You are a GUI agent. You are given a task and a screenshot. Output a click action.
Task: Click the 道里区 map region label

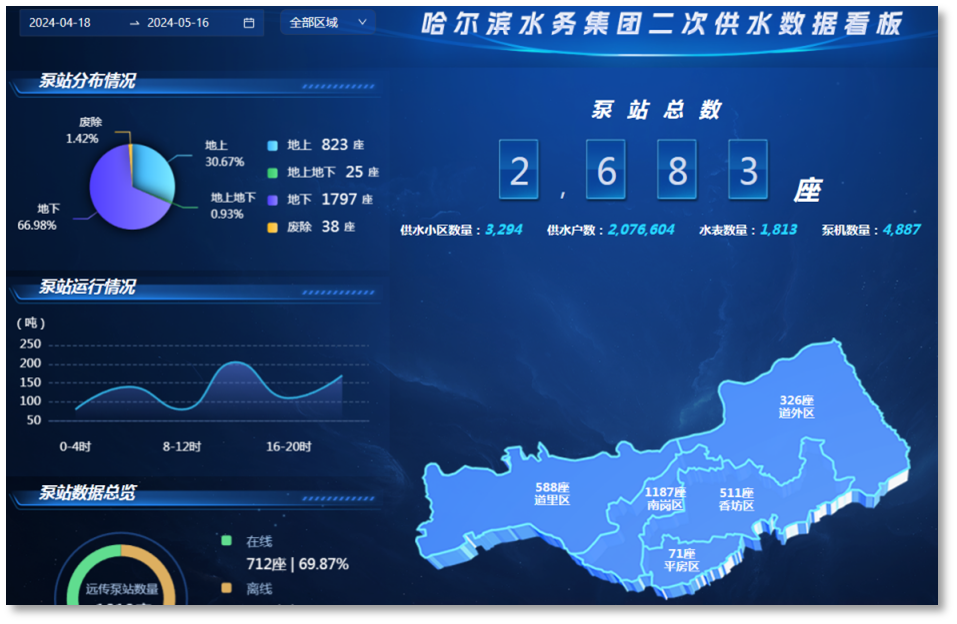(x=552, y=500)
